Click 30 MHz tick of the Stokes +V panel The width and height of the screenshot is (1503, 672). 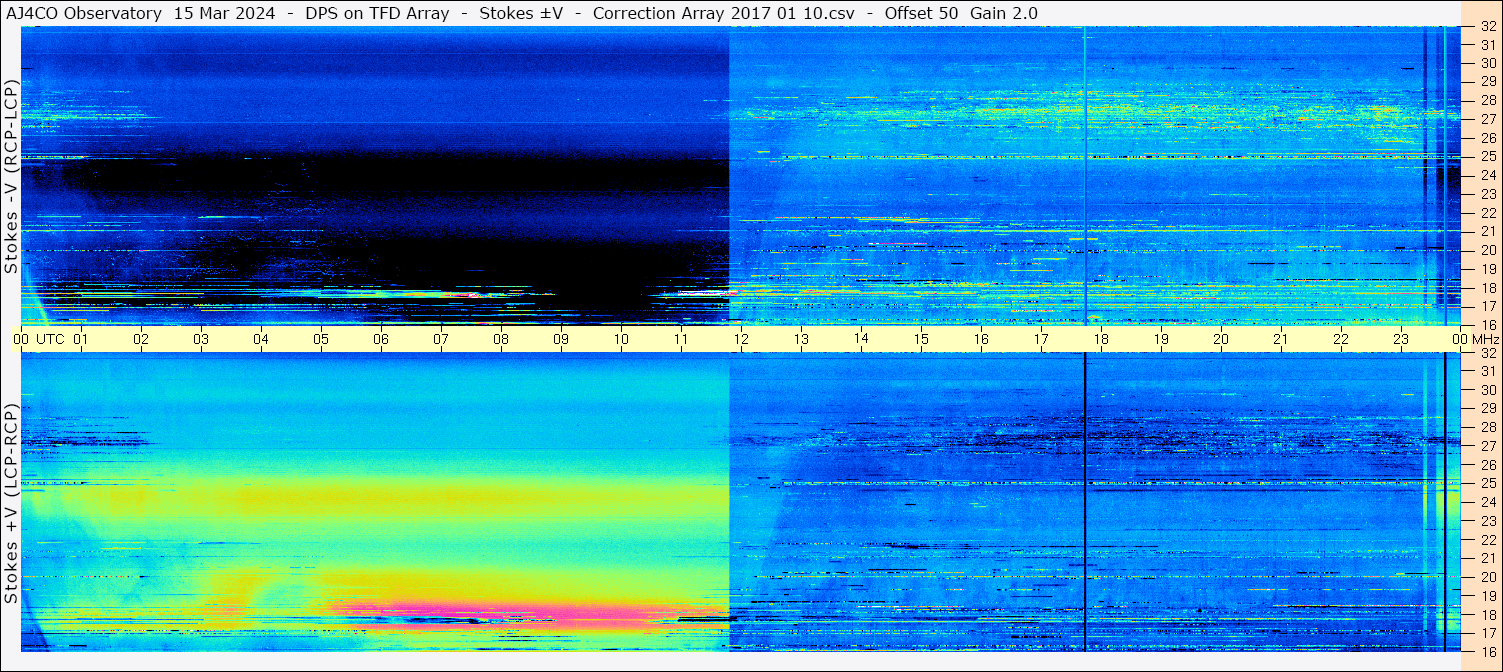tap(1487, 390)
